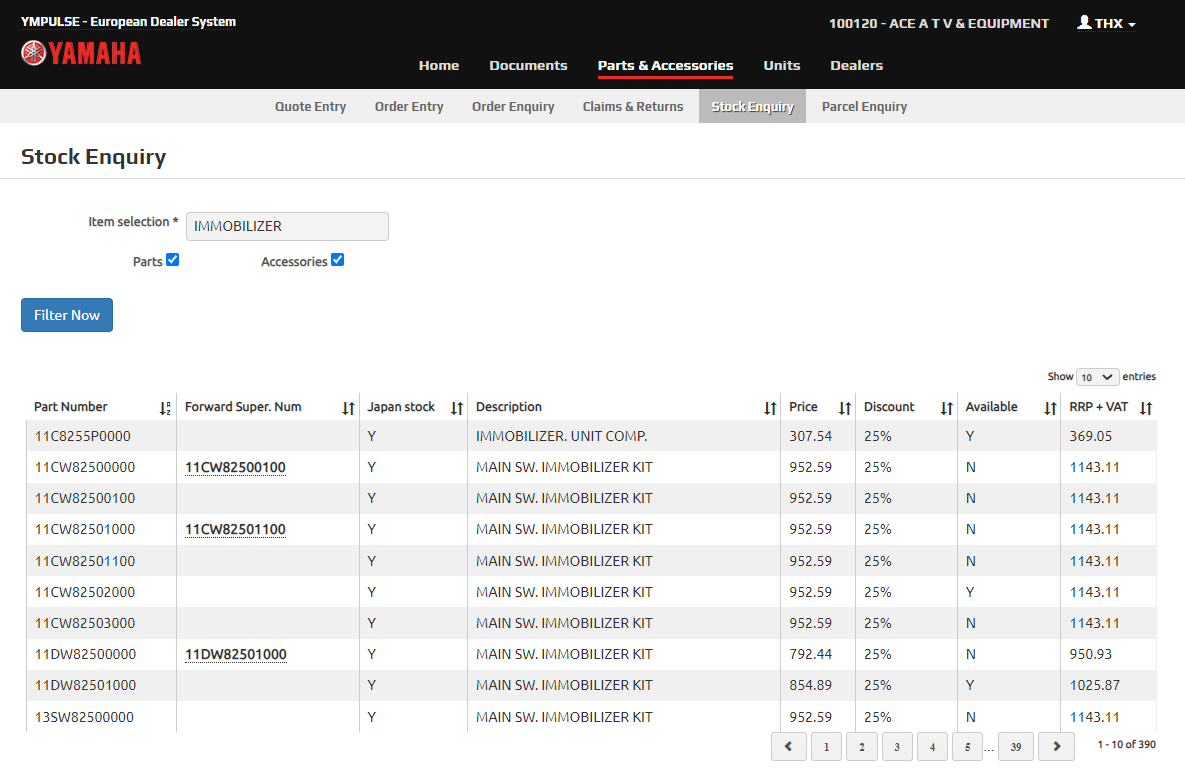Sort table by Part Number column icon

point(165,409)
